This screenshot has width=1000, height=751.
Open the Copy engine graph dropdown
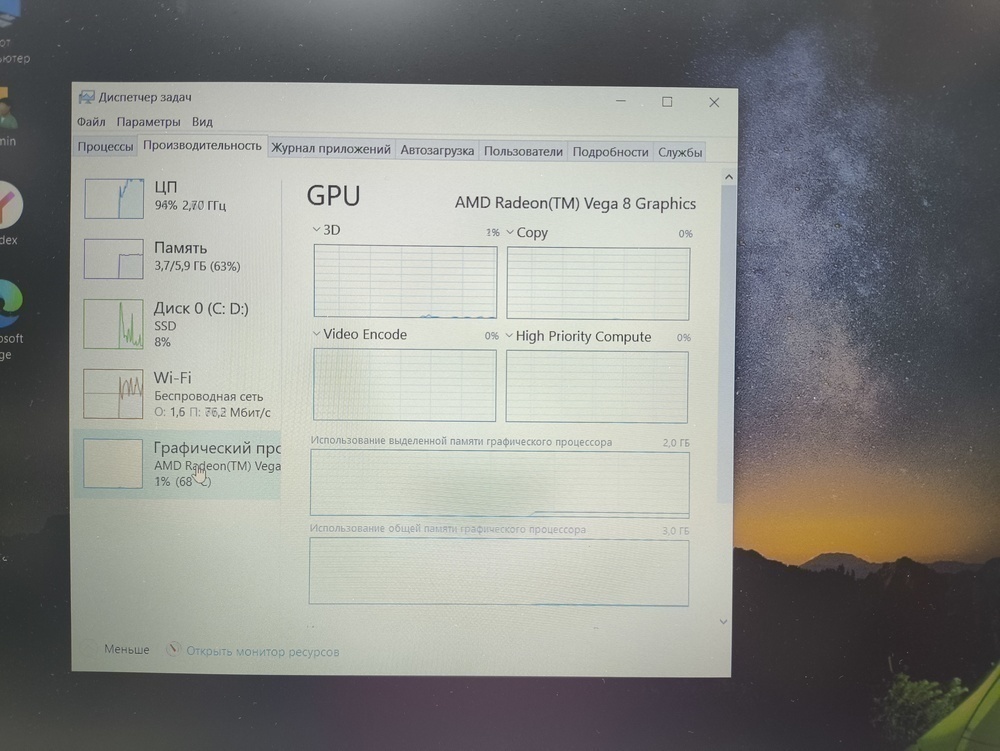pyautogui.click(x=510, y=233)
